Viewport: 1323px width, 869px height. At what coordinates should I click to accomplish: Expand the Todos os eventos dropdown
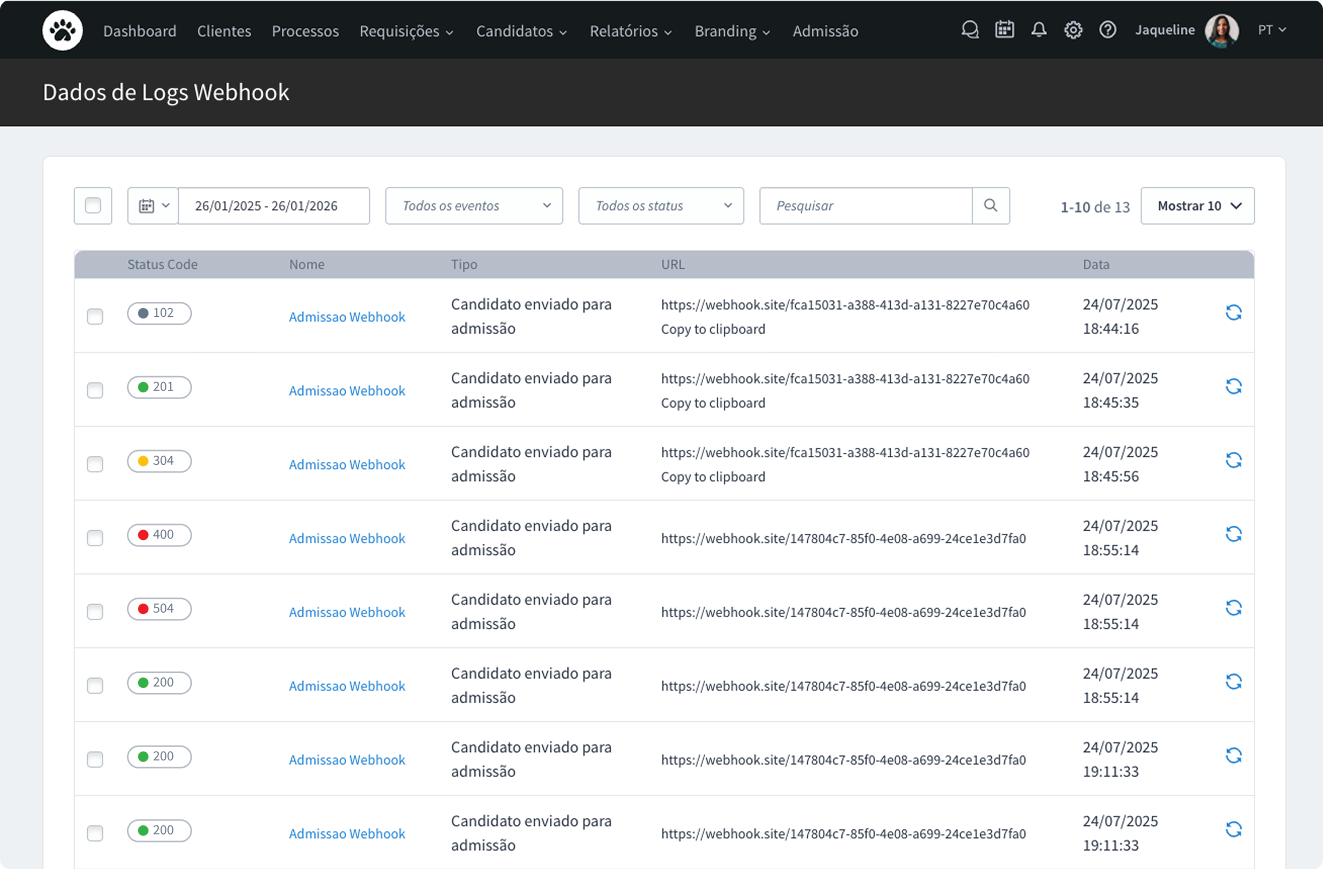click(474, 206)
